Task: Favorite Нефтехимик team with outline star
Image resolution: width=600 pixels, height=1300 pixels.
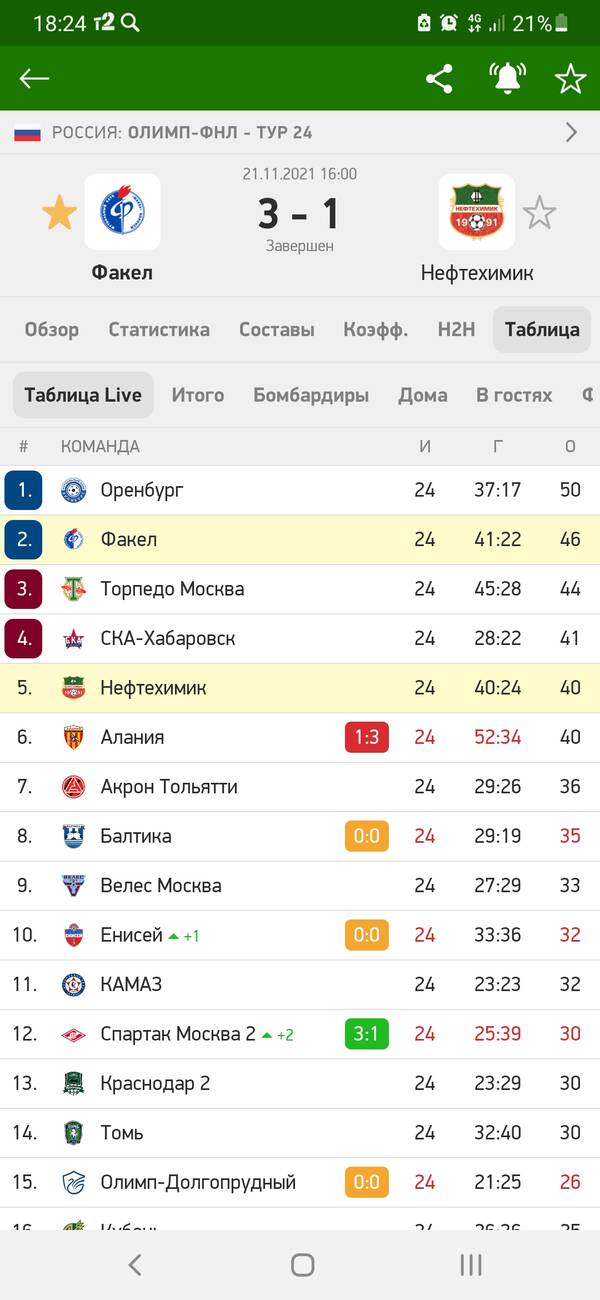Action: 539,213
